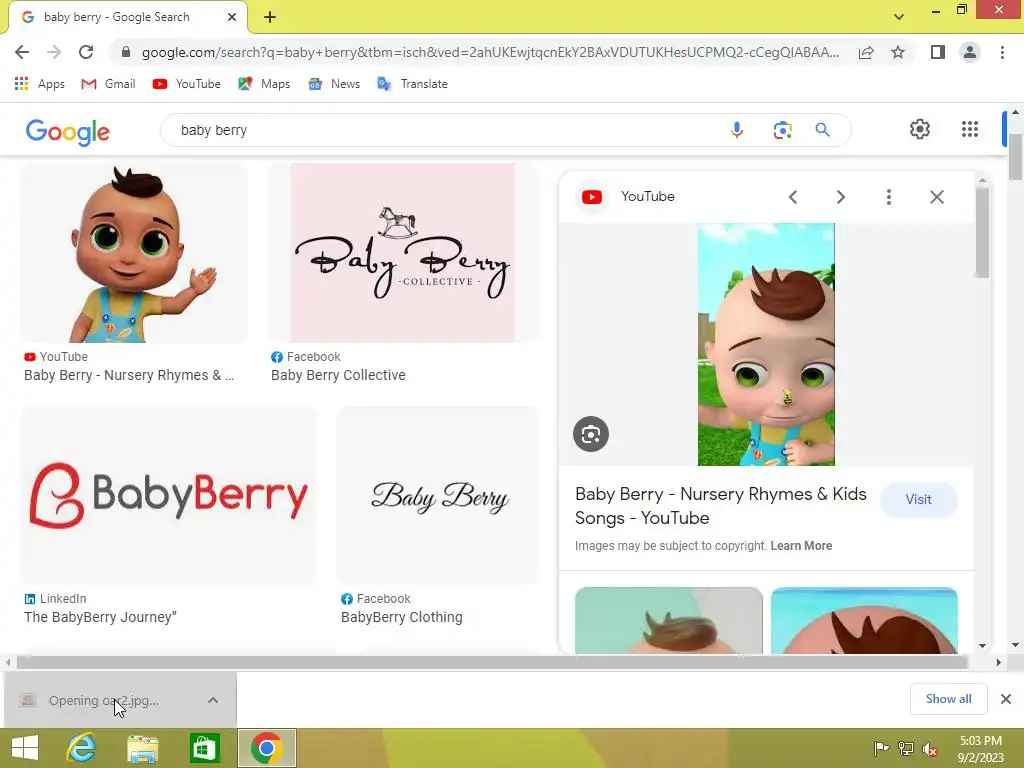Open preview panel three-dot options
This screenshot has height=768, width=1024.
click(889, 197)
